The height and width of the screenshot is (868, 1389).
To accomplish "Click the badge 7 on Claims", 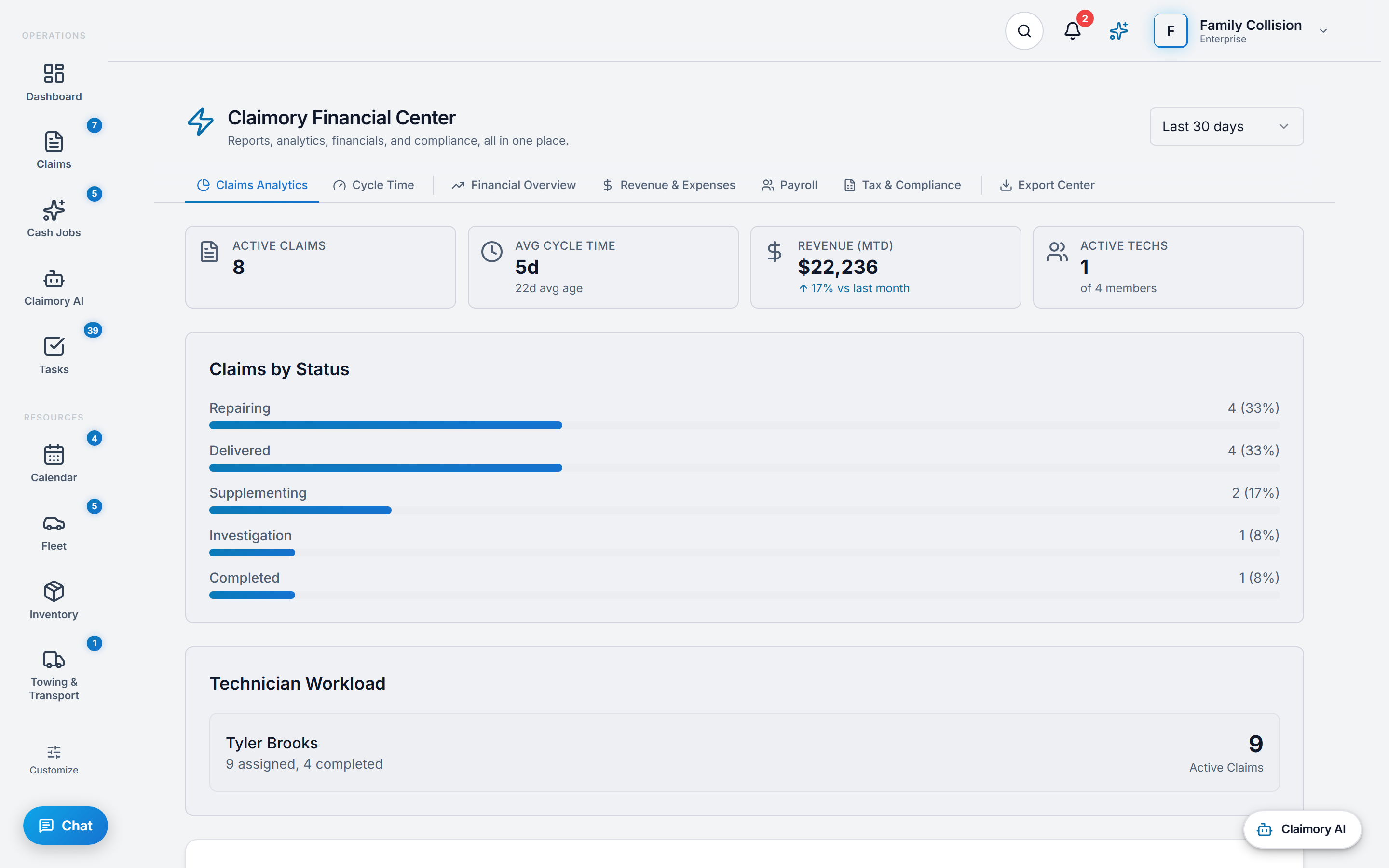I will click(x=94, y=125).
